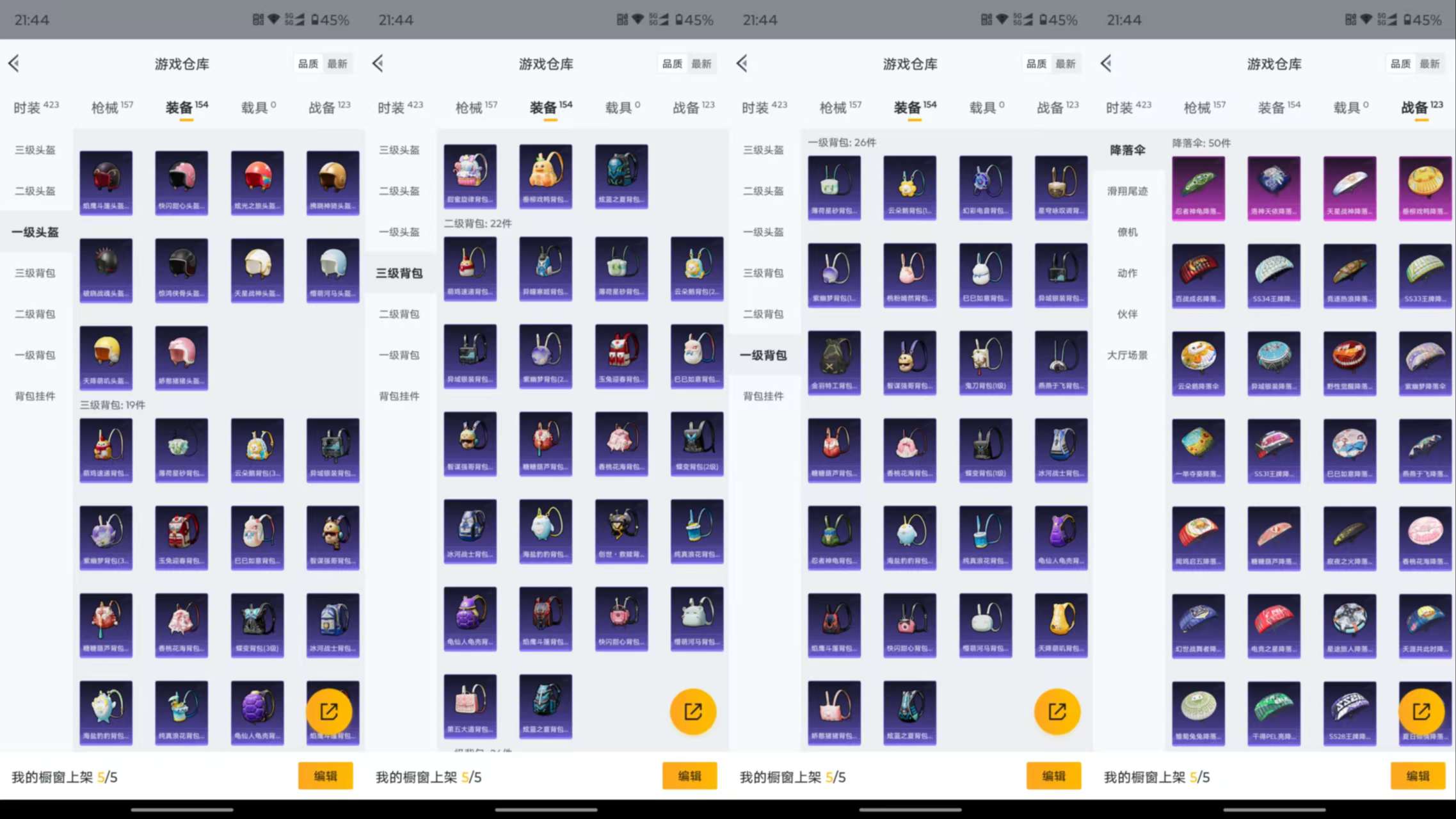Select the 僚机 sidebar category

coord(1127,232)
